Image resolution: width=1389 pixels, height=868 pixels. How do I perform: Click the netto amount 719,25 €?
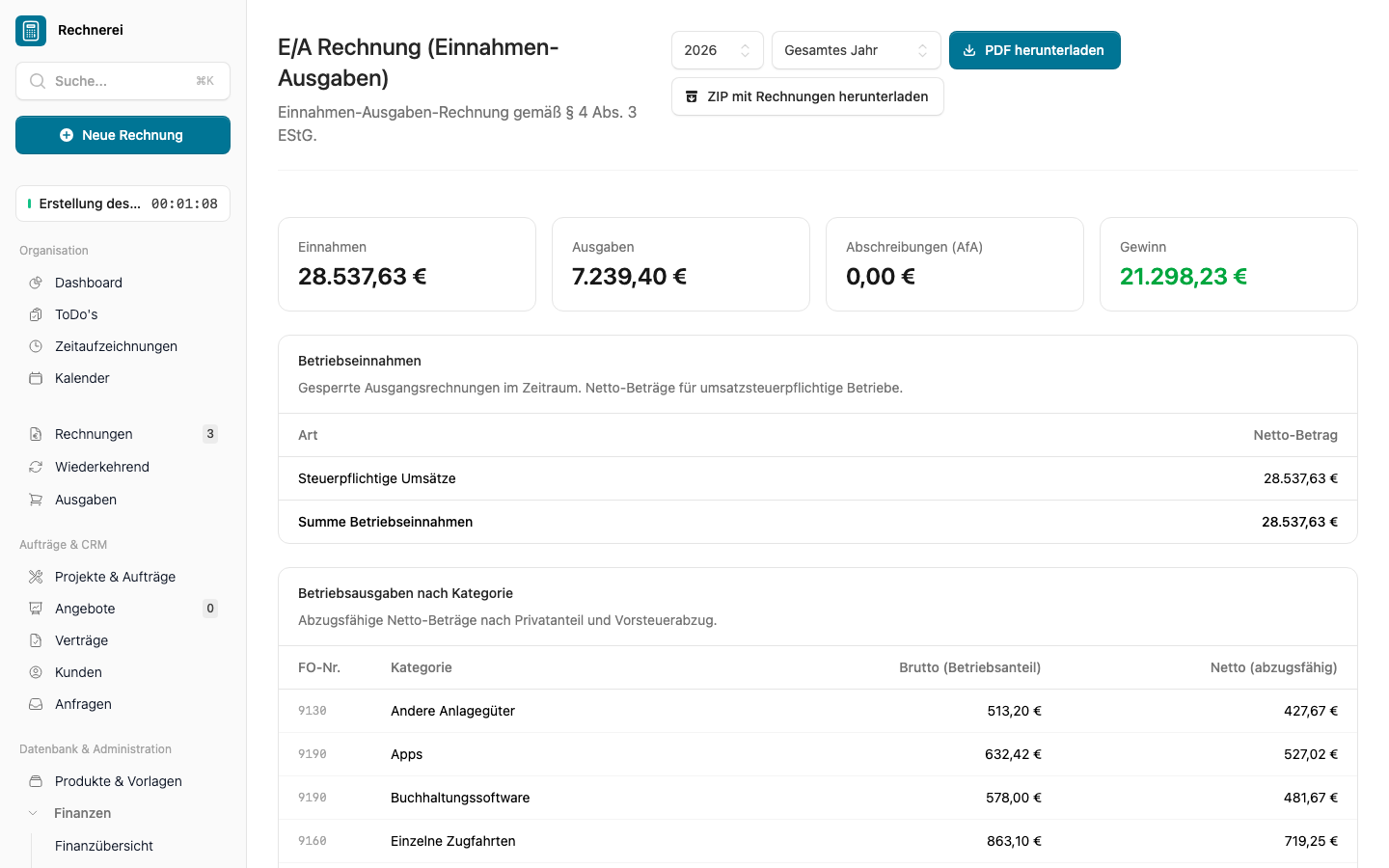[x=1311, y=841]
